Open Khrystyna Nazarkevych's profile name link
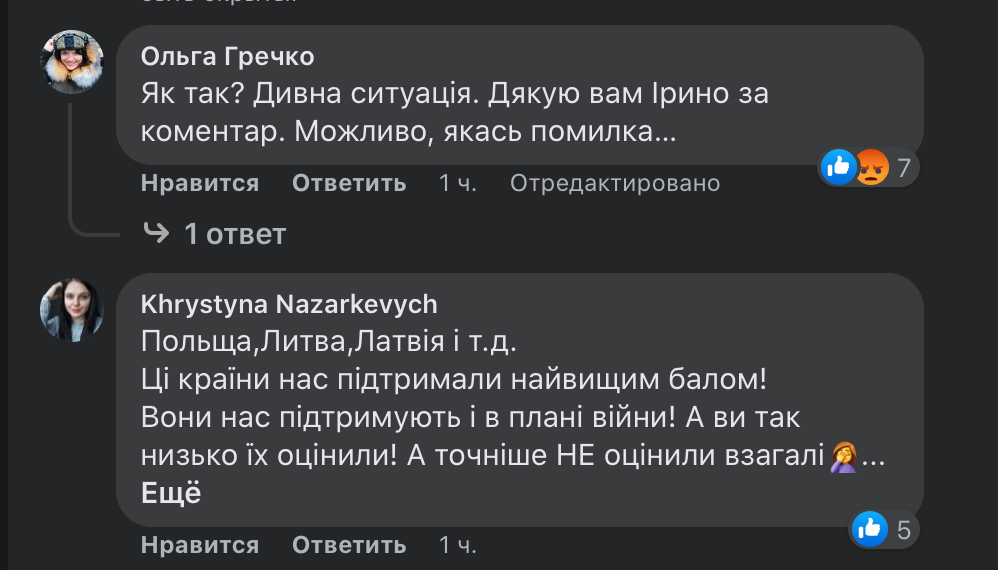 [289, 303]
